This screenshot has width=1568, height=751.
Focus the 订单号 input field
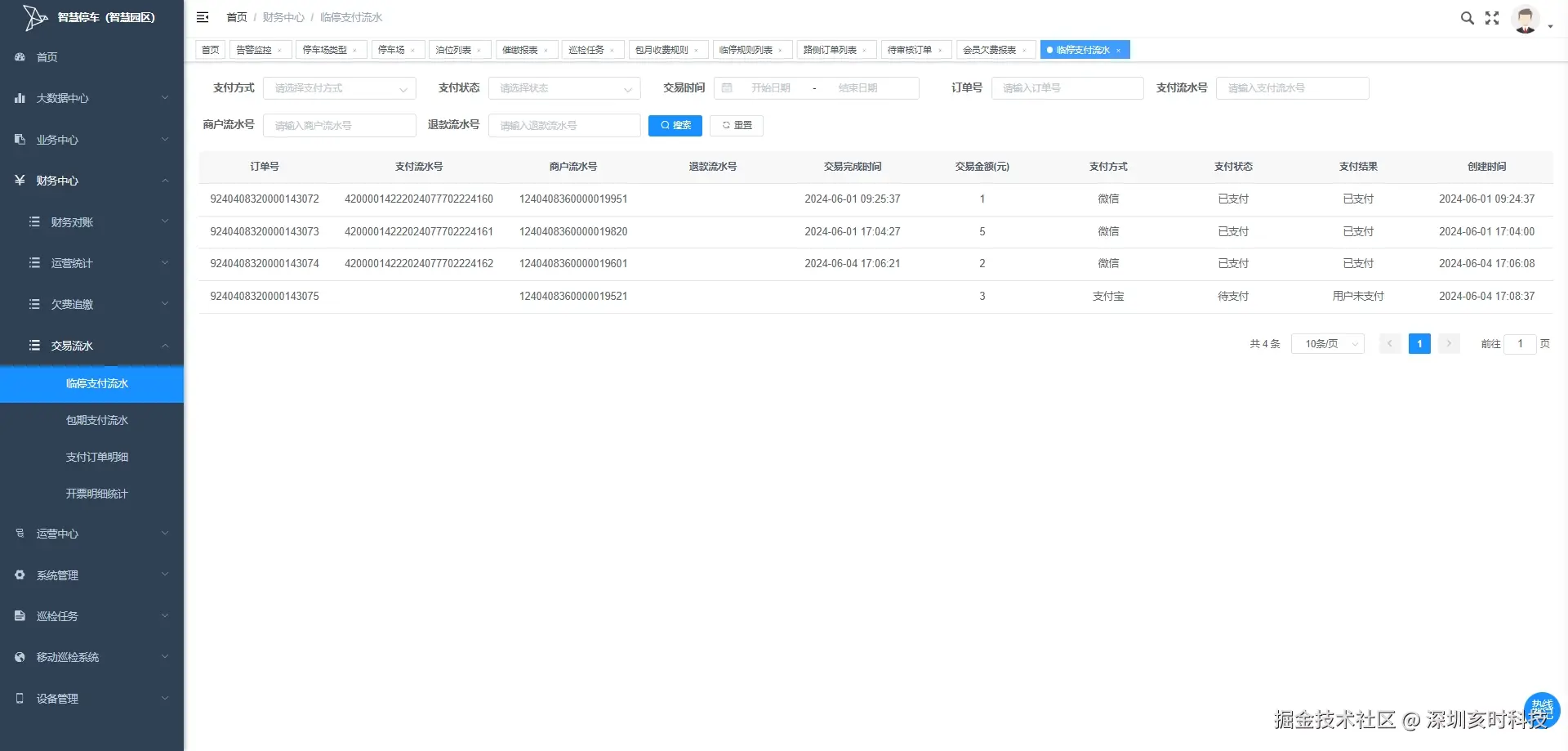tap(1067, 88)
